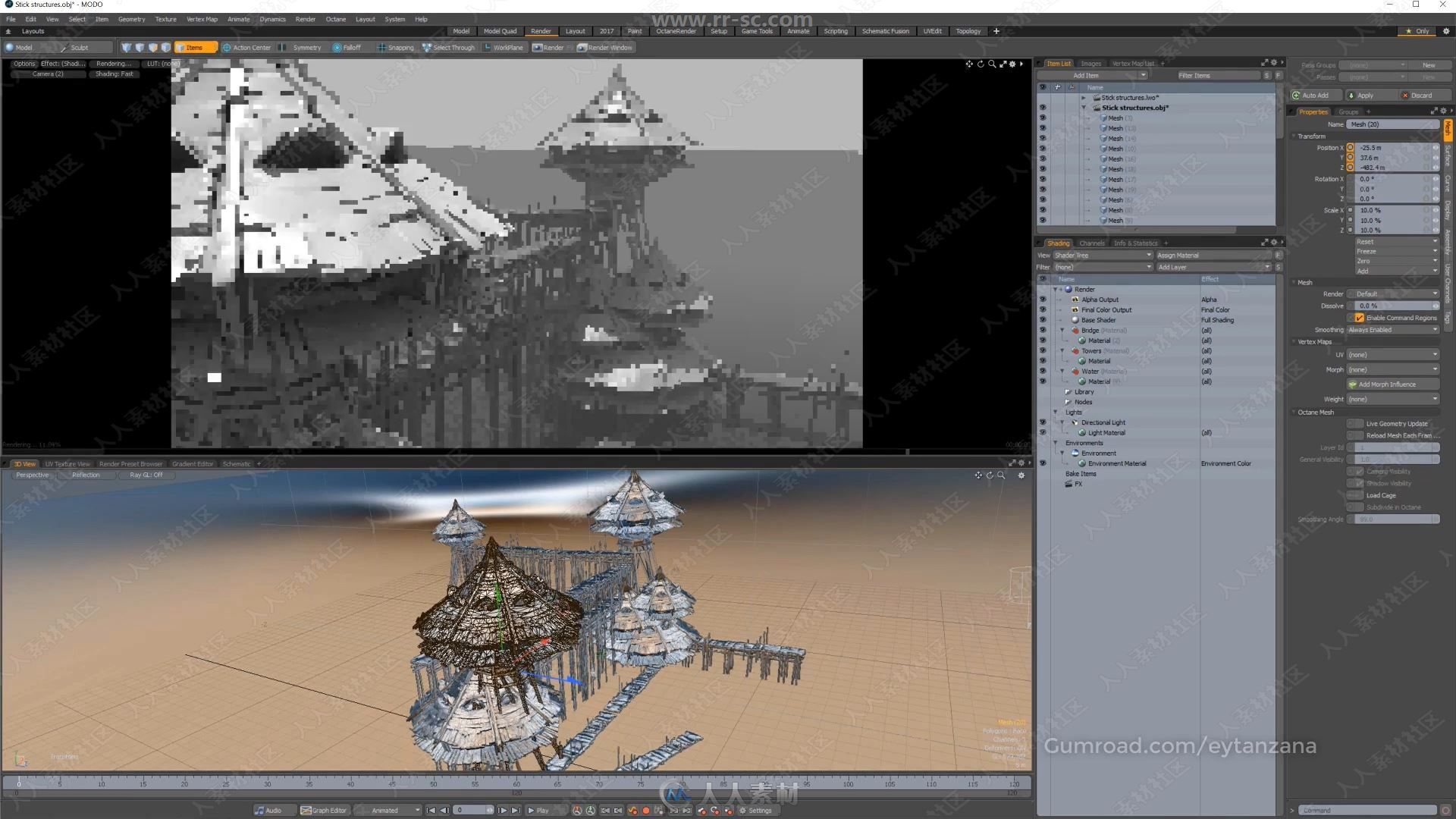Zoom render preview with magnifier icon
This screenshot has width=1456, height=819.
click(x=991, y=64)
